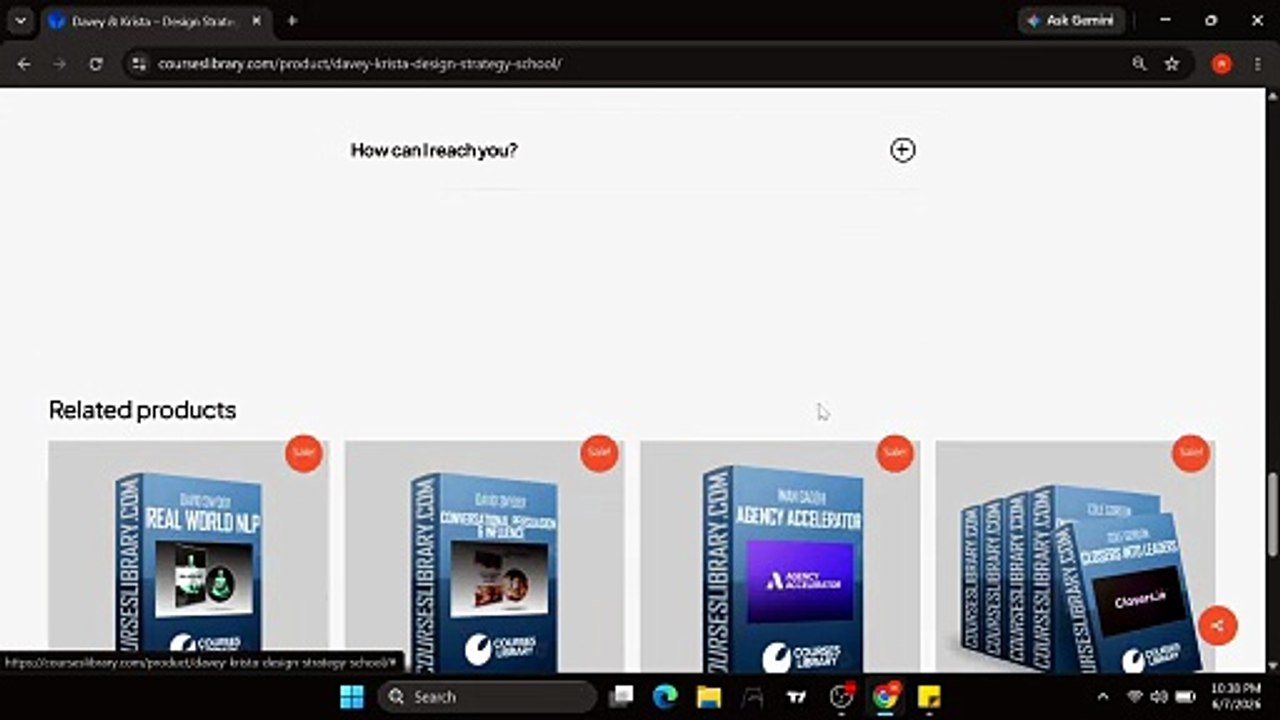Click the orange share floating button

click(x=1217, y=626)
